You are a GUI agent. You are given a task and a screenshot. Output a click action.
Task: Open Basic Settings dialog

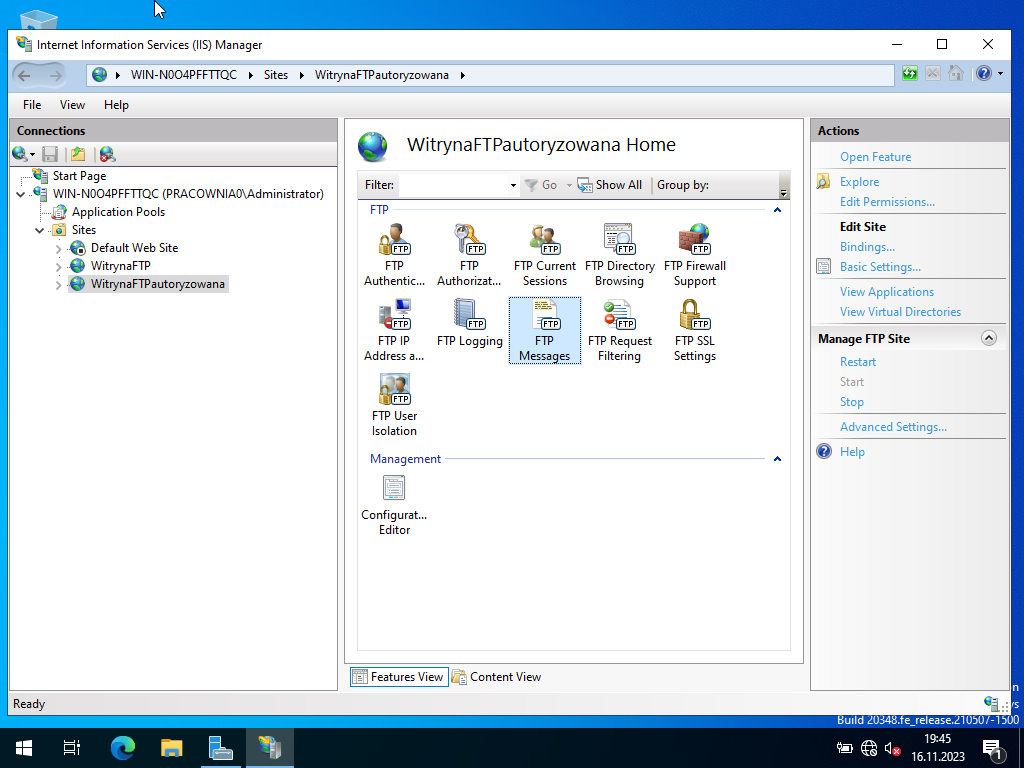coord(880,267)
